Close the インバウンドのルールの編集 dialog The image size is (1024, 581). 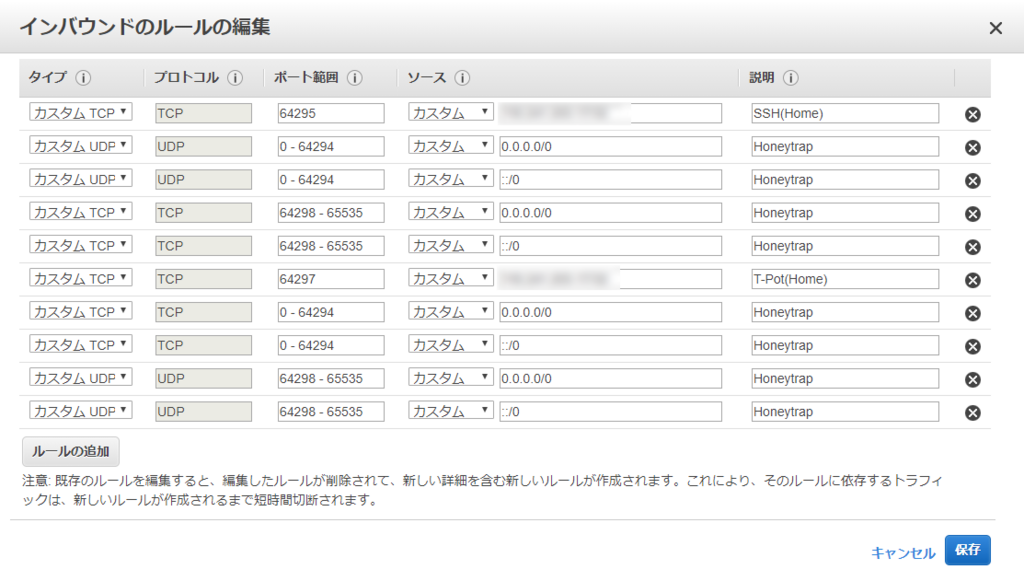995,28
